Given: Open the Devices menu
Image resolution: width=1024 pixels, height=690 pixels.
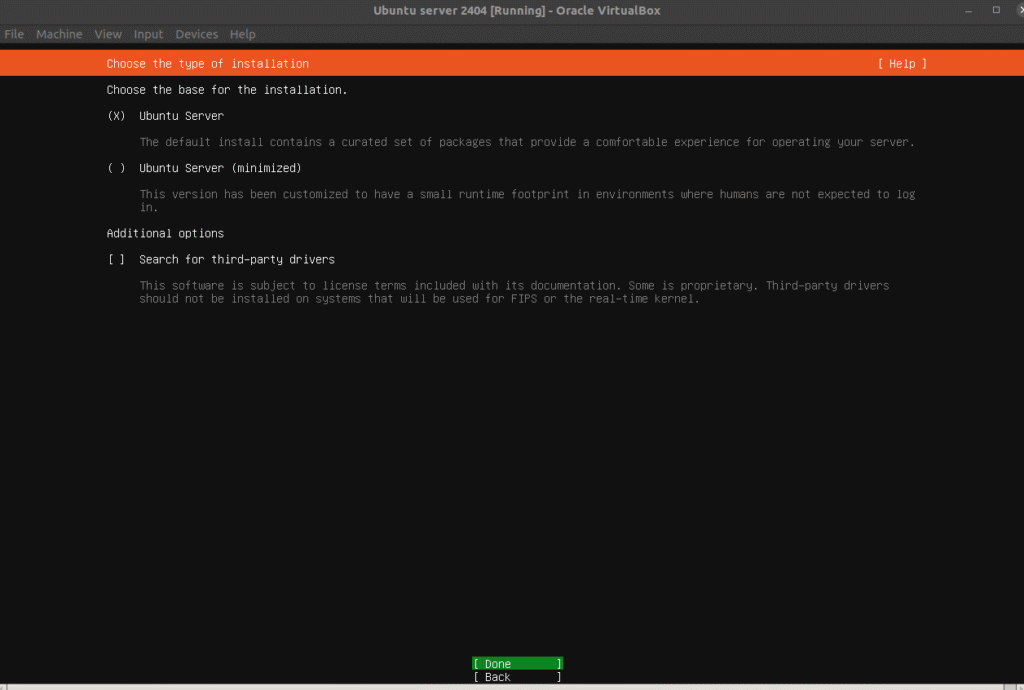Looking at the screenshot, I should click(196, 34).
